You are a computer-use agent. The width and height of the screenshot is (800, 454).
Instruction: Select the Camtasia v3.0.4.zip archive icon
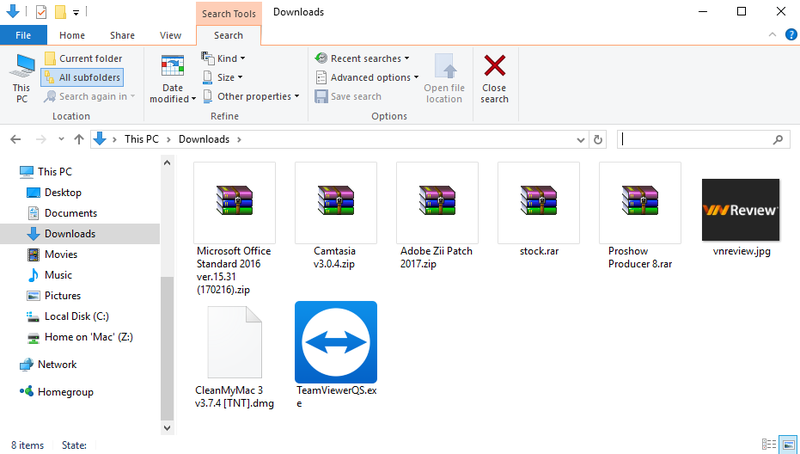tap(336, 201)
